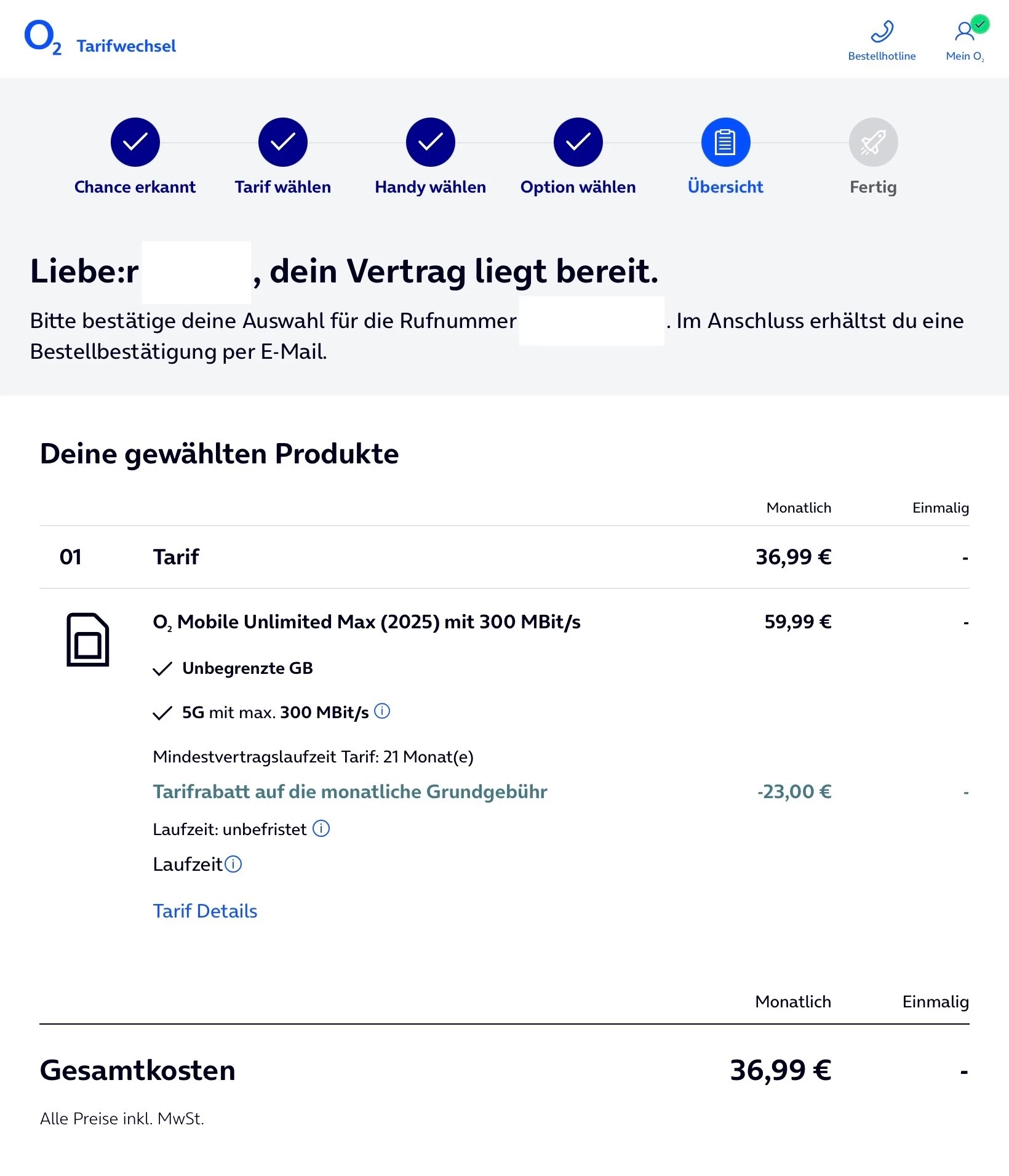Click the Tarifrabatt auf die monatliche Grundgebühr text
Image resolution: width=1009 pixels, height=1176 pixels.
(x=349, y=791)
